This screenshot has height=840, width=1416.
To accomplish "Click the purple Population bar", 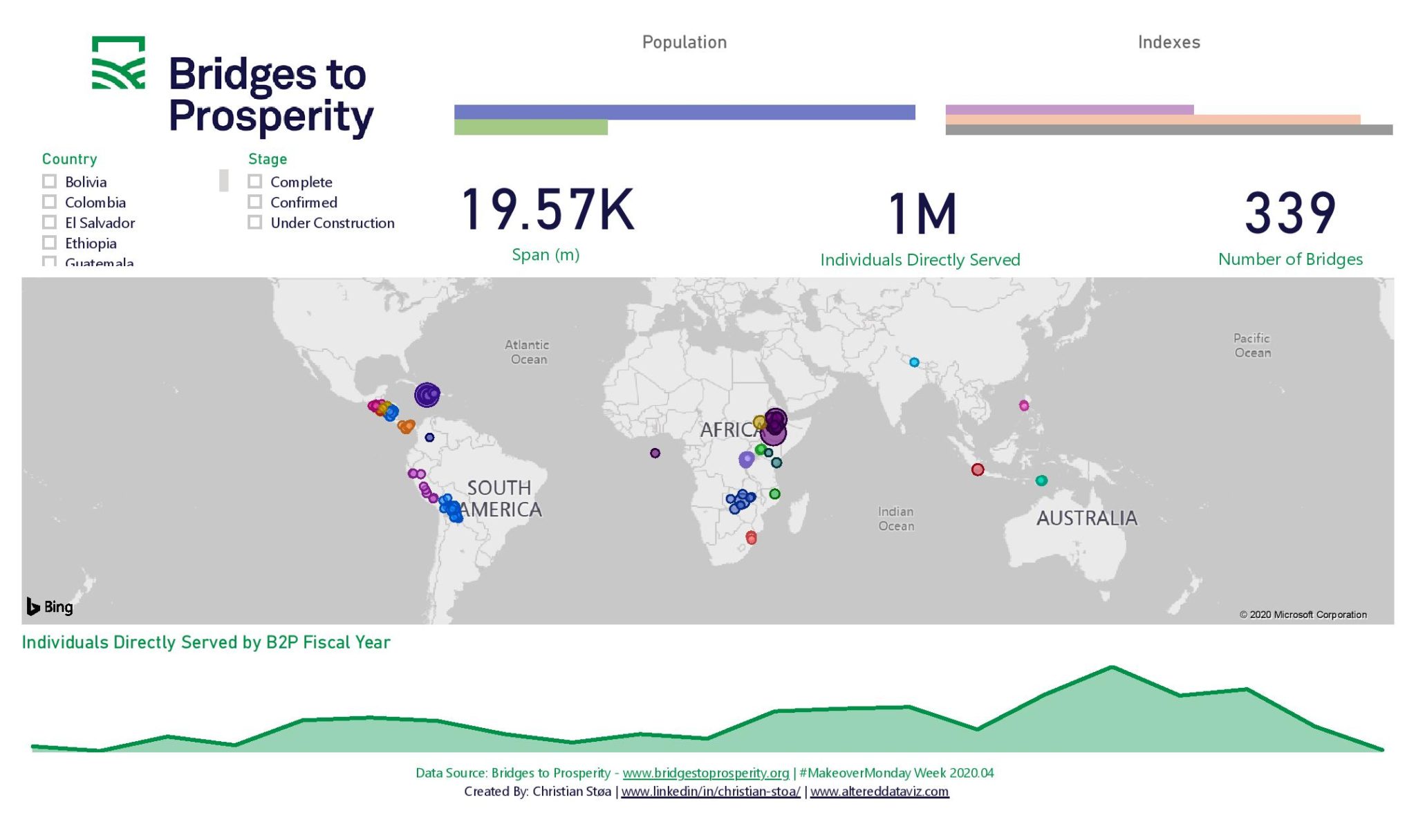I will click(684, 111).
